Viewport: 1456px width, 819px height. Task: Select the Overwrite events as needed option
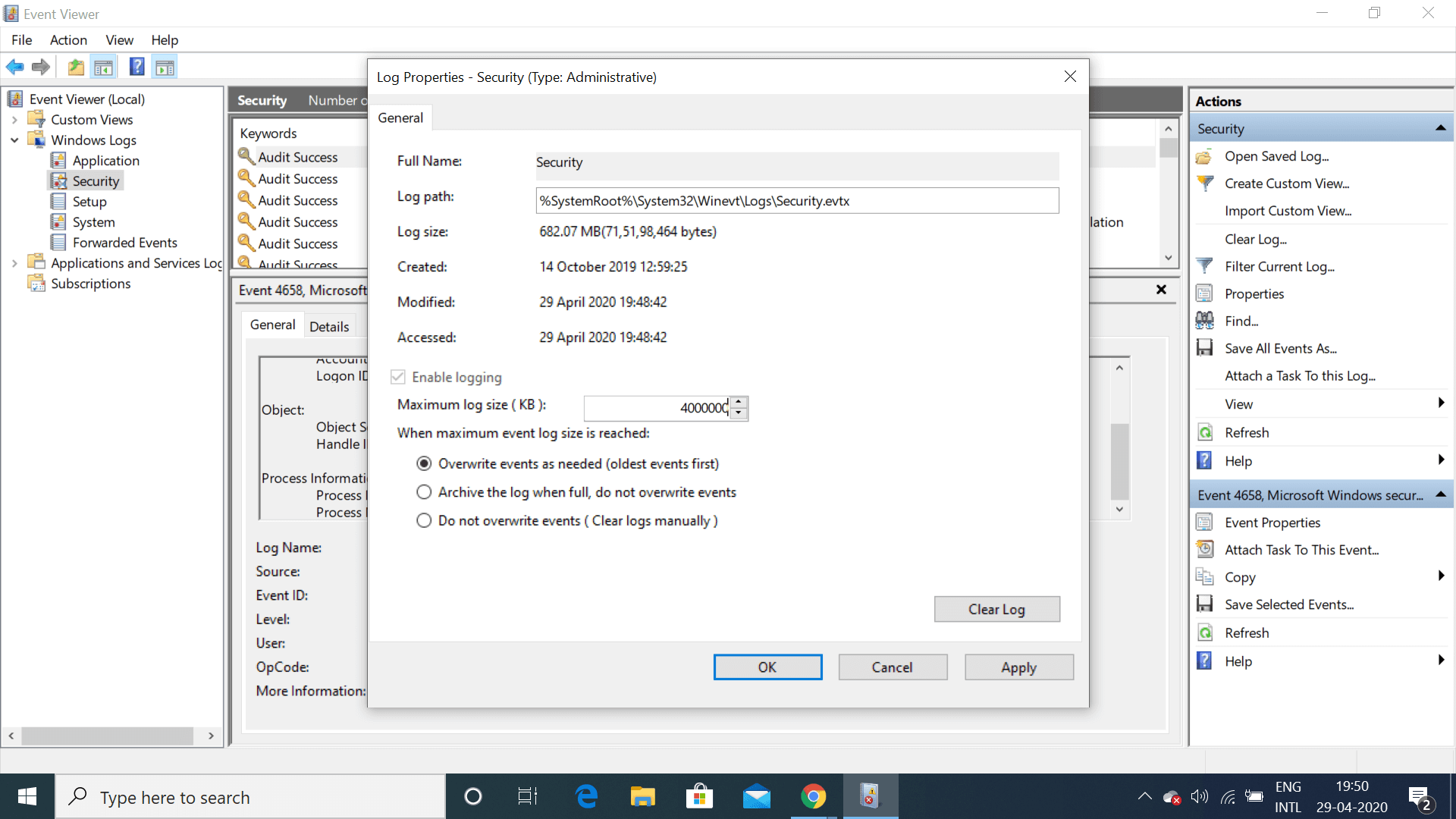point(425,463)
